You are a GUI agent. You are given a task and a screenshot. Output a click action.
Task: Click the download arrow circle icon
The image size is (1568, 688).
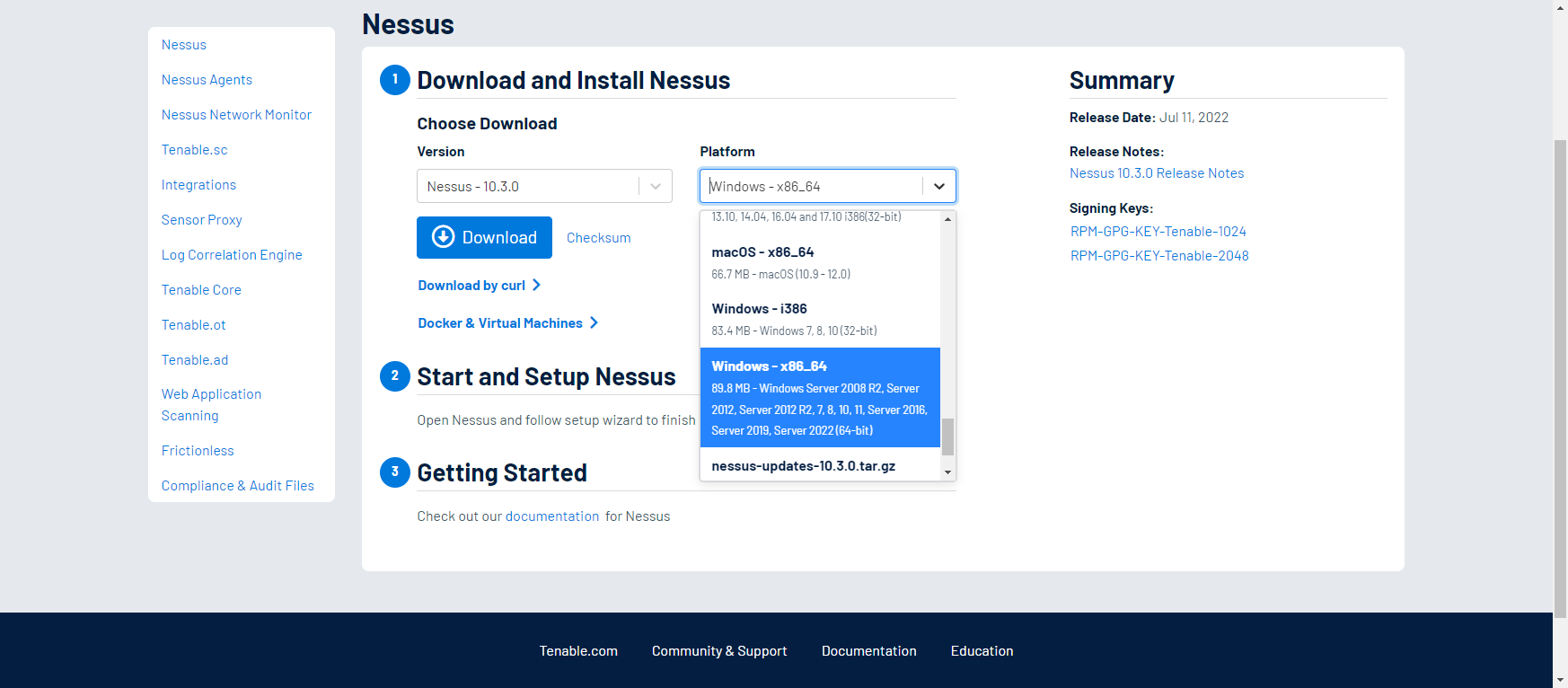point(443,236)
